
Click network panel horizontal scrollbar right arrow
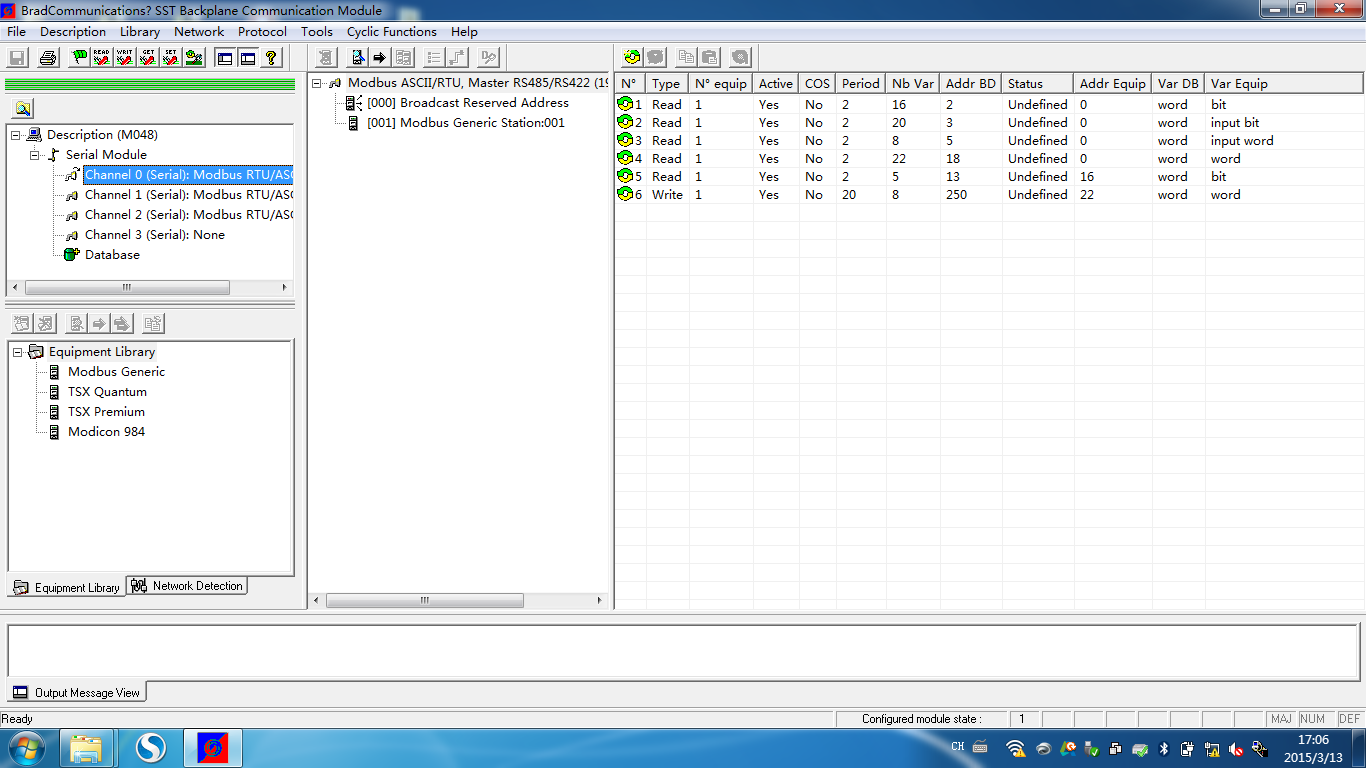point(600,601)
